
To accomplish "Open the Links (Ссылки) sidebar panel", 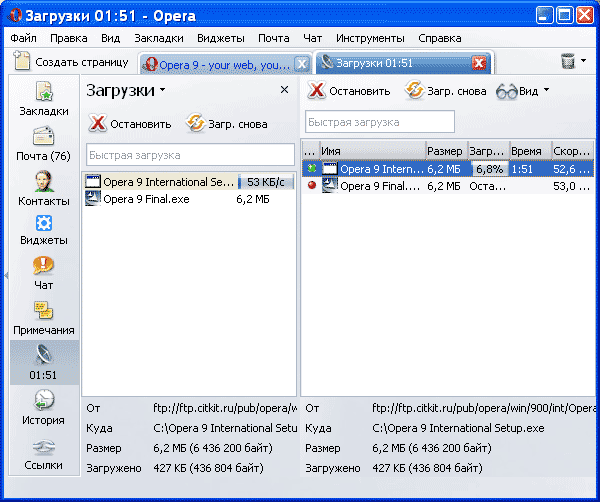I will pos(44,454).
